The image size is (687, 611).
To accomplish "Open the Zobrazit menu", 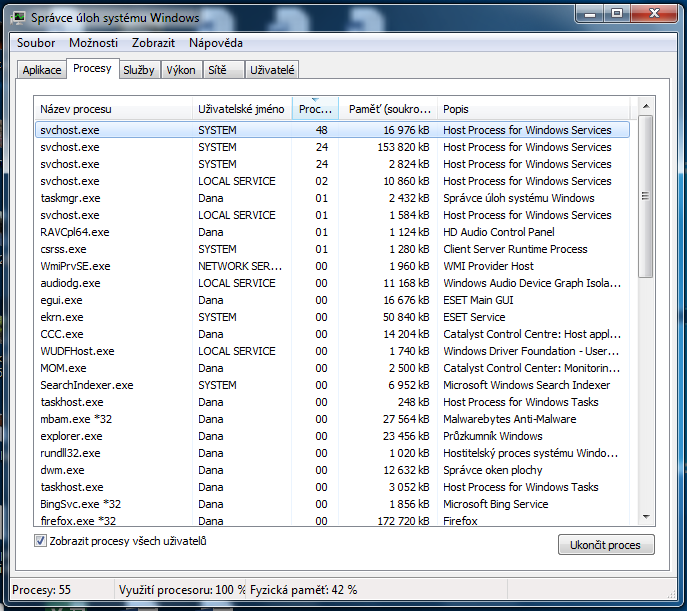I will point(153,43).
